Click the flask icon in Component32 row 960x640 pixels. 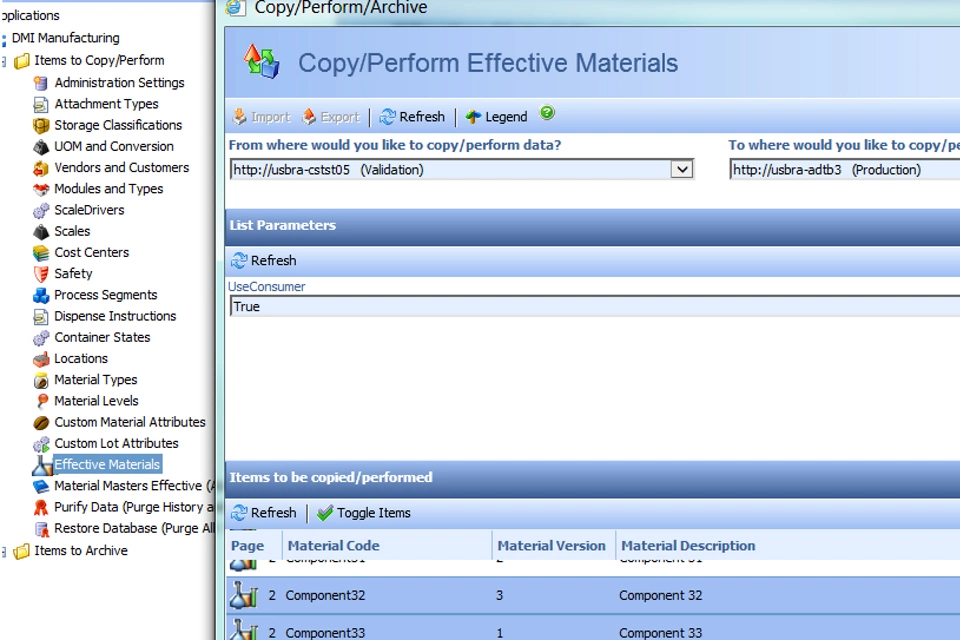point(243,595)
